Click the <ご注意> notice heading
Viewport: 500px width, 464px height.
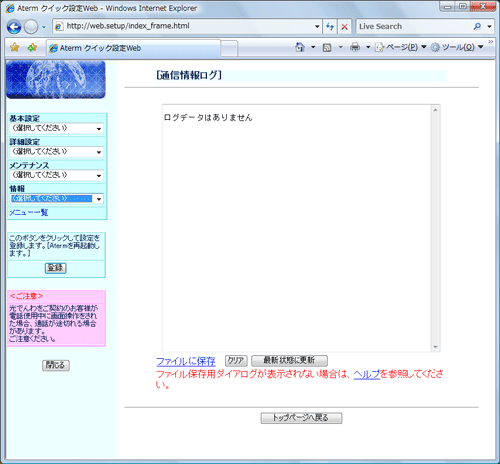coord(26,296)
